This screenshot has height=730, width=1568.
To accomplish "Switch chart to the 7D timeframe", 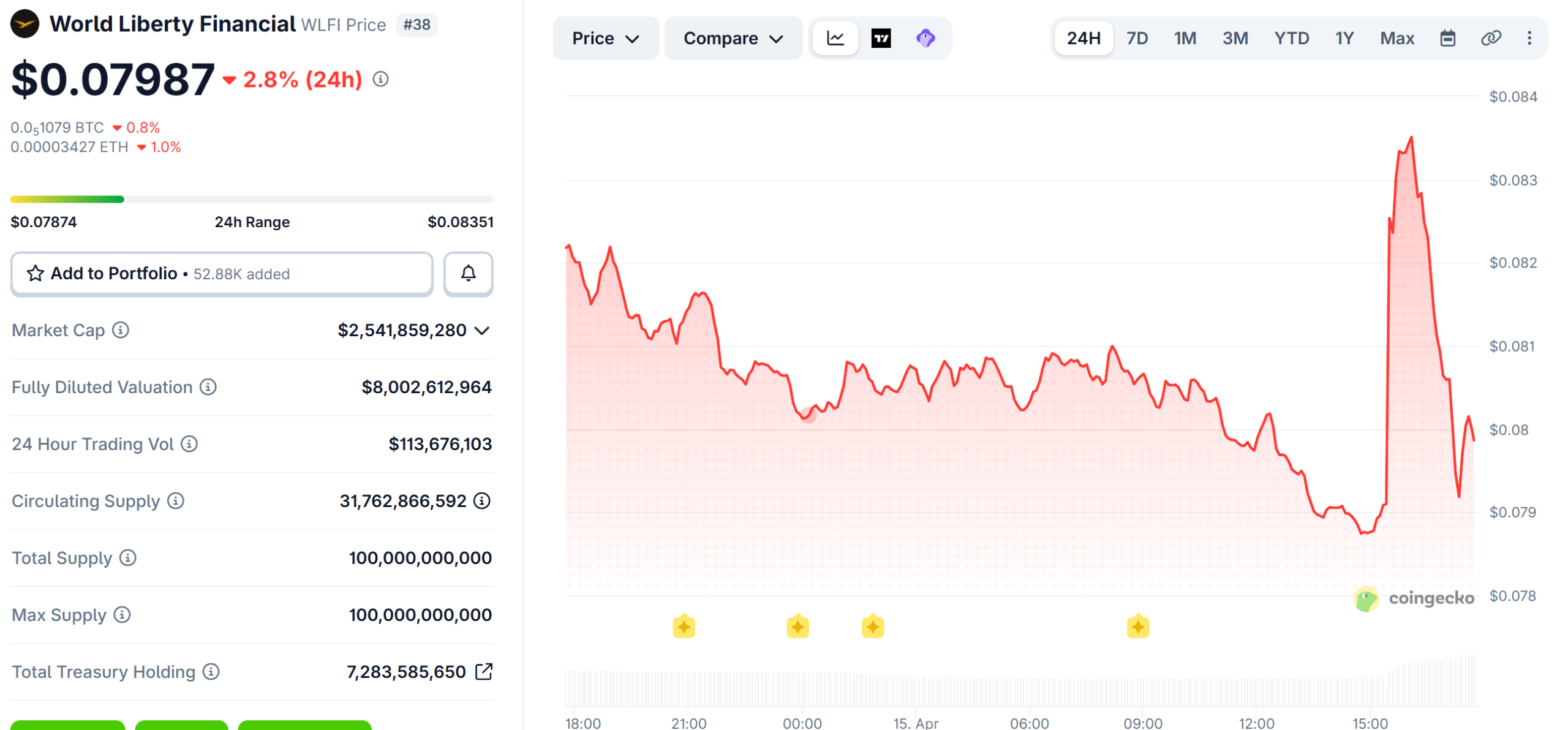I will coord(1137,38).
